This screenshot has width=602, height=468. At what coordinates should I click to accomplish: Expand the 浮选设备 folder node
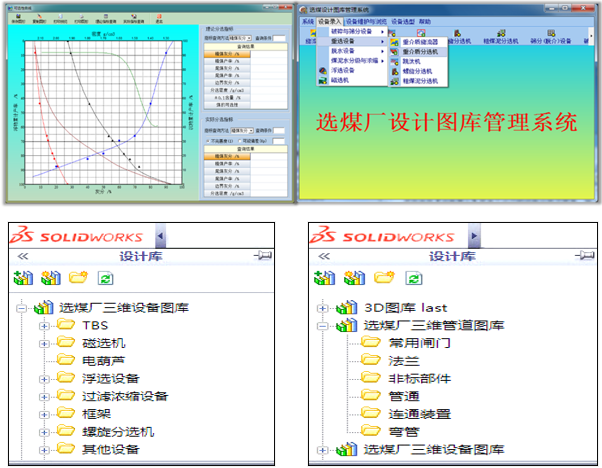(x=42, y=379)
